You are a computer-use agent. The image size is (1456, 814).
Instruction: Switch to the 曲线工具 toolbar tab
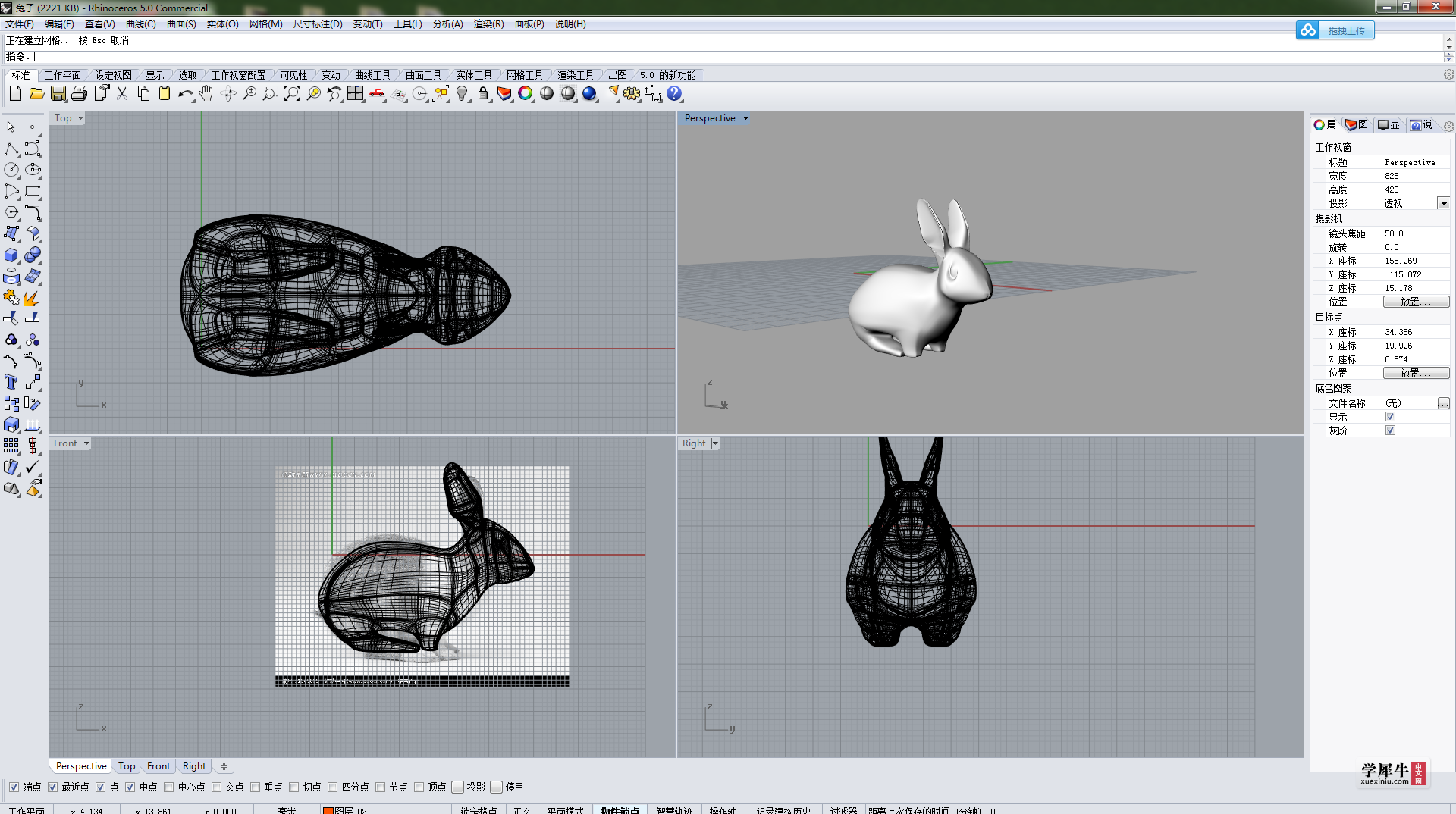pos(372,75)
